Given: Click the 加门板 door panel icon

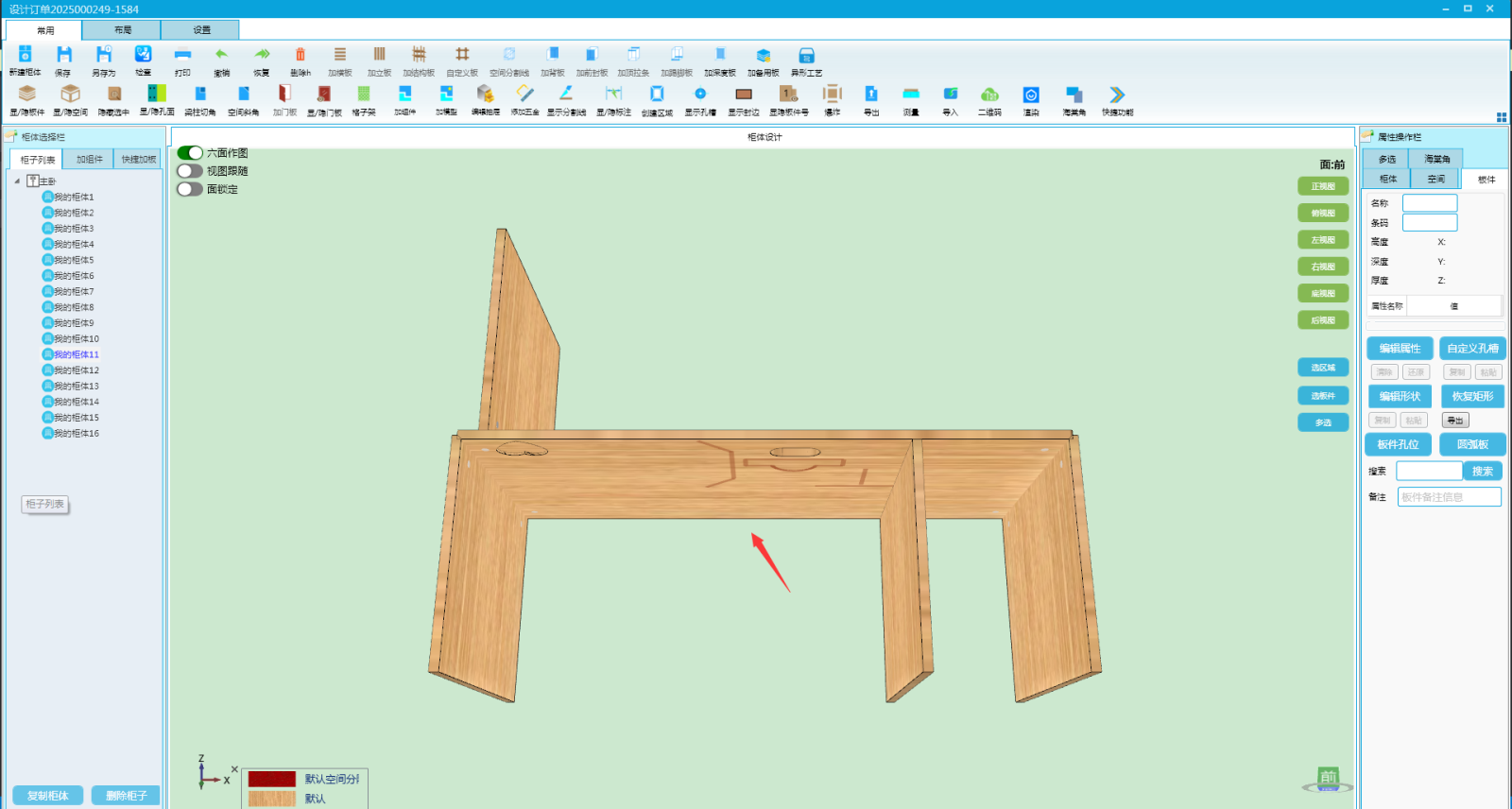Looking at the screenshot, I should point(284,95).
